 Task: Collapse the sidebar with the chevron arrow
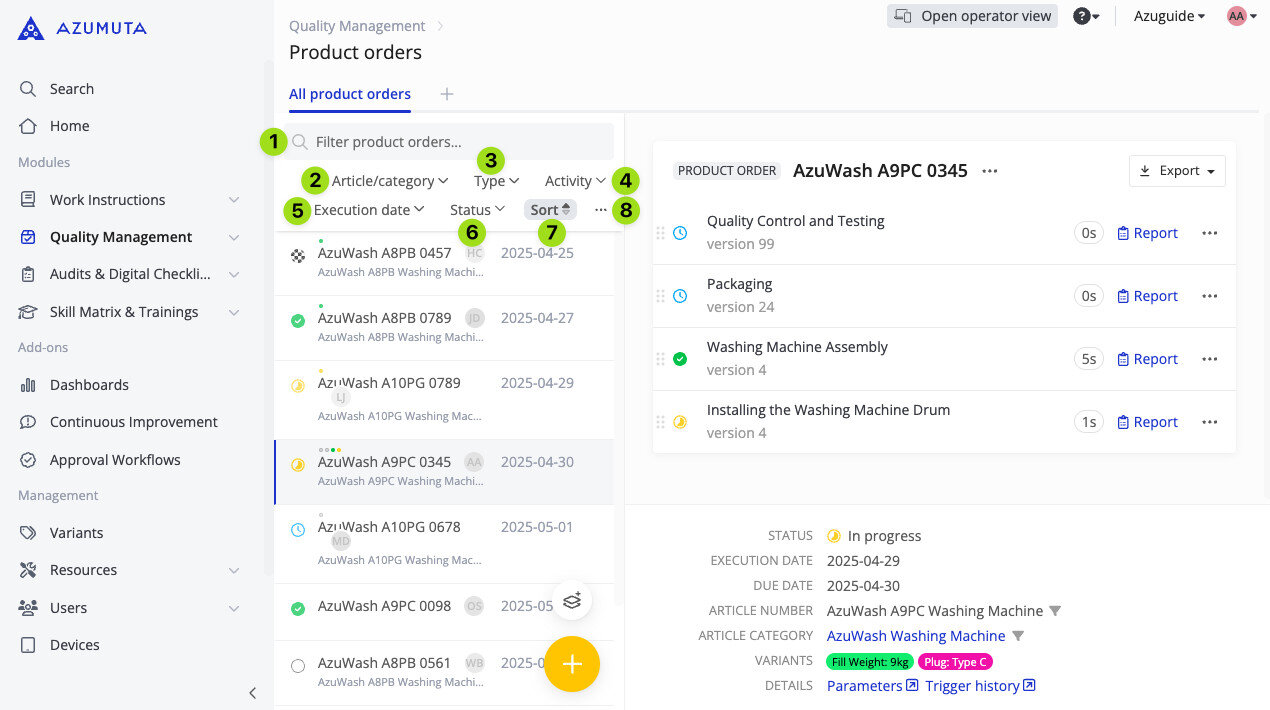click(x=252, y=692)
